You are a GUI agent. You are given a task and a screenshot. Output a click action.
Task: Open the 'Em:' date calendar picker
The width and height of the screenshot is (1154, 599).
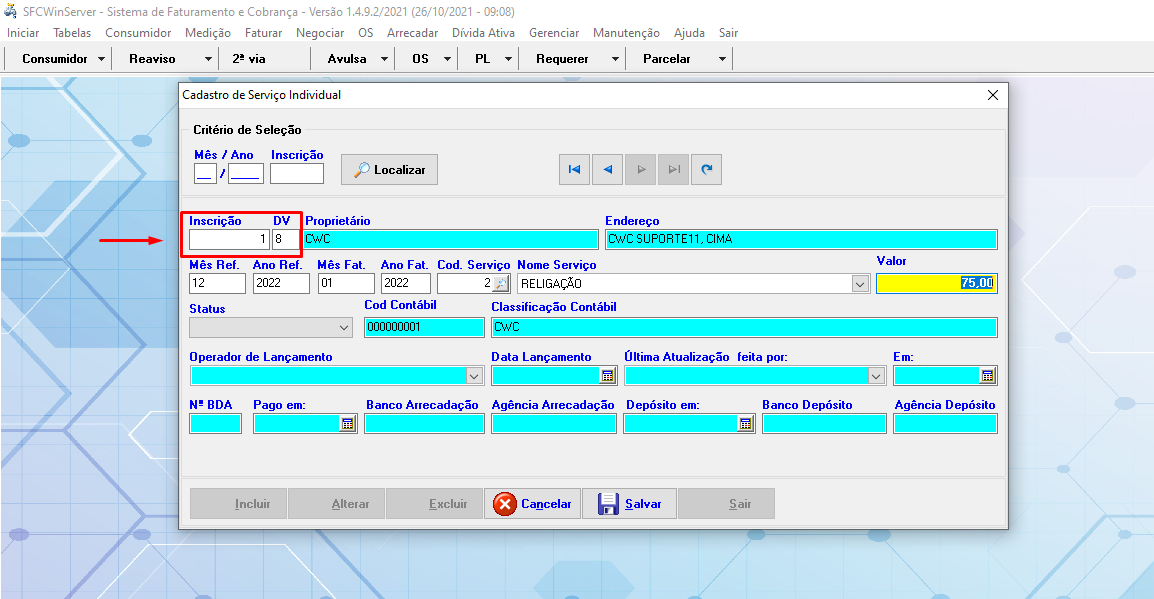point(987,376)
